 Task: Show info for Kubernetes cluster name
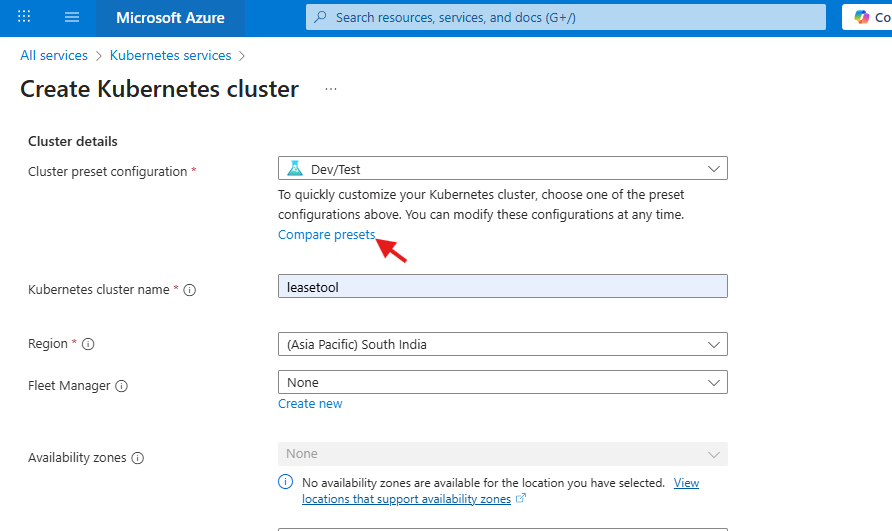[x=190, y=290]
